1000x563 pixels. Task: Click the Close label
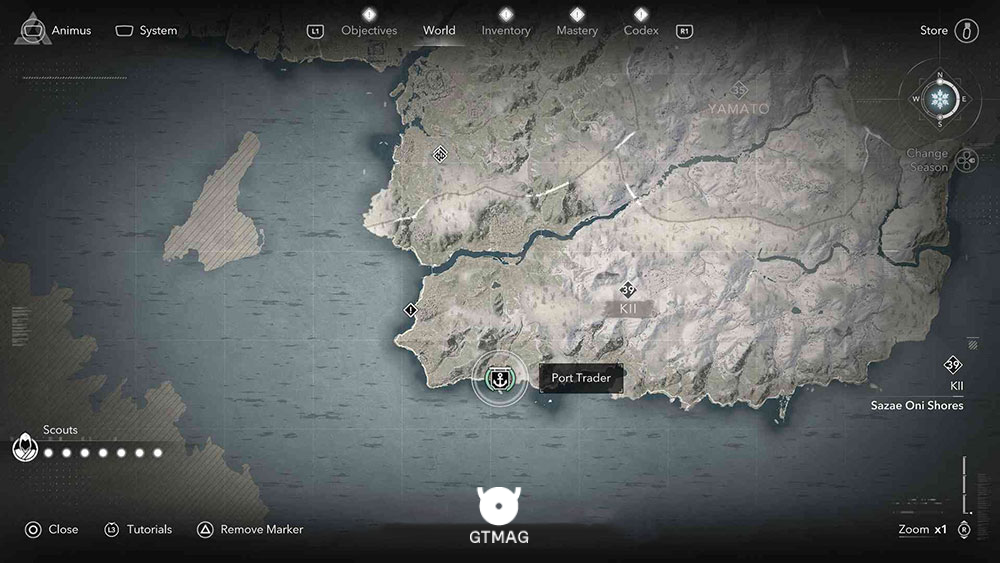point(63,529)
